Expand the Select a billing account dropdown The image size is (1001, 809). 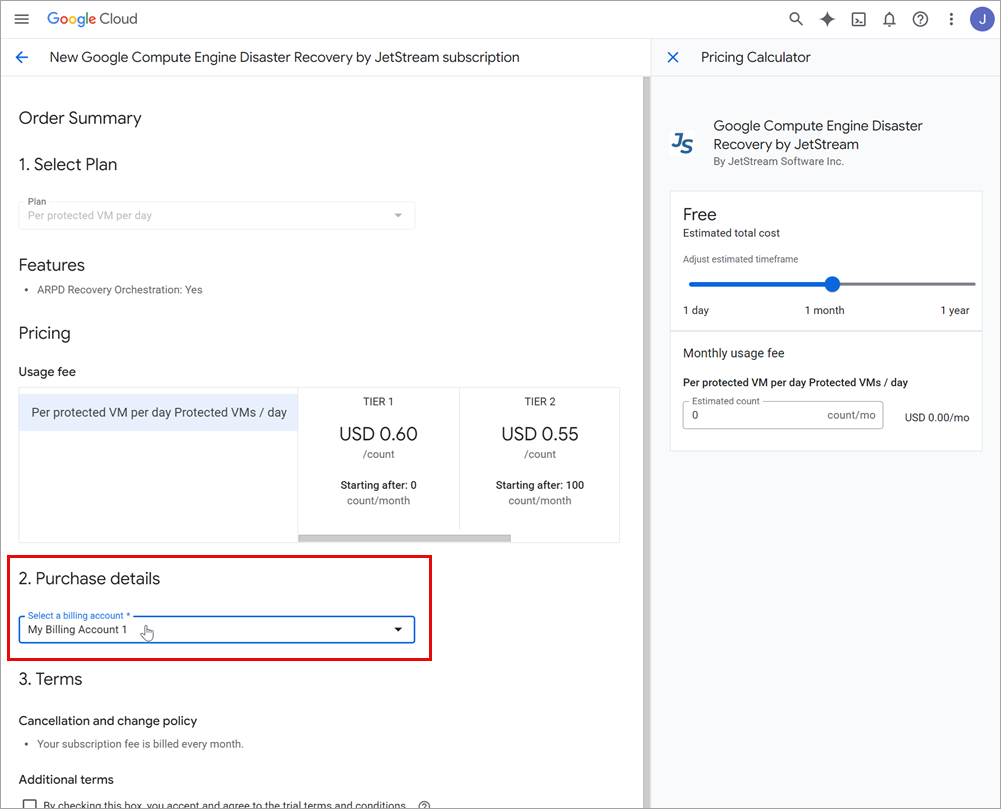coord(216,630)
